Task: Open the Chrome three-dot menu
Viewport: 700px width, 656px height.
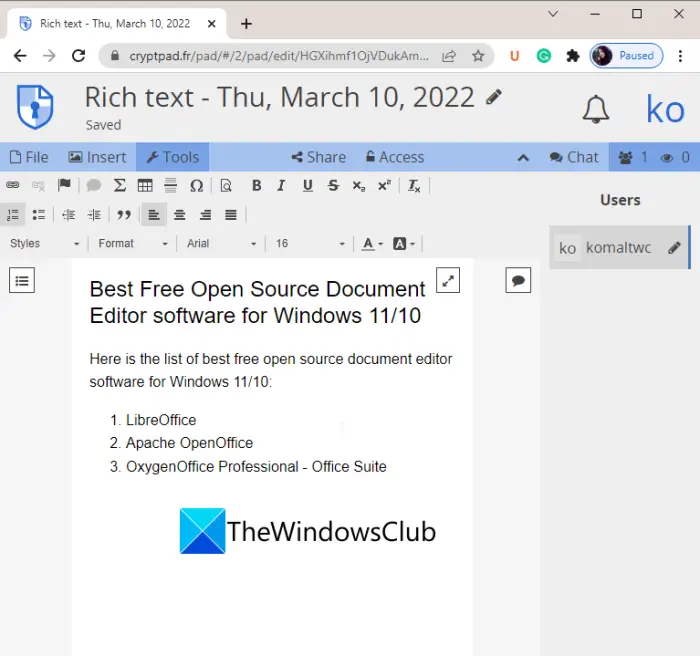Action: pyautogui.click(x=680, y=56)
